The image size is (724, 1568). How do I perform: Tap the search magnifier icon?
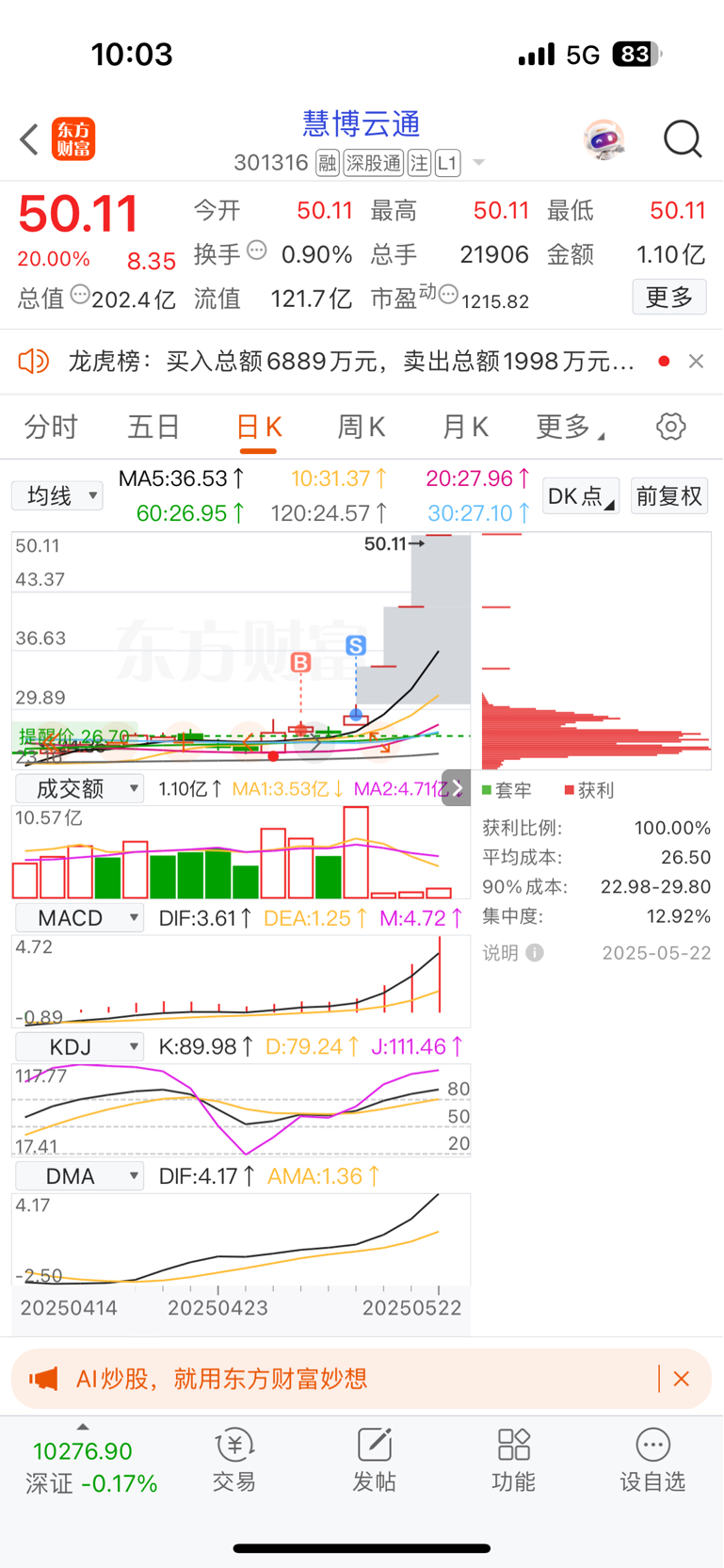pos(683,139)
